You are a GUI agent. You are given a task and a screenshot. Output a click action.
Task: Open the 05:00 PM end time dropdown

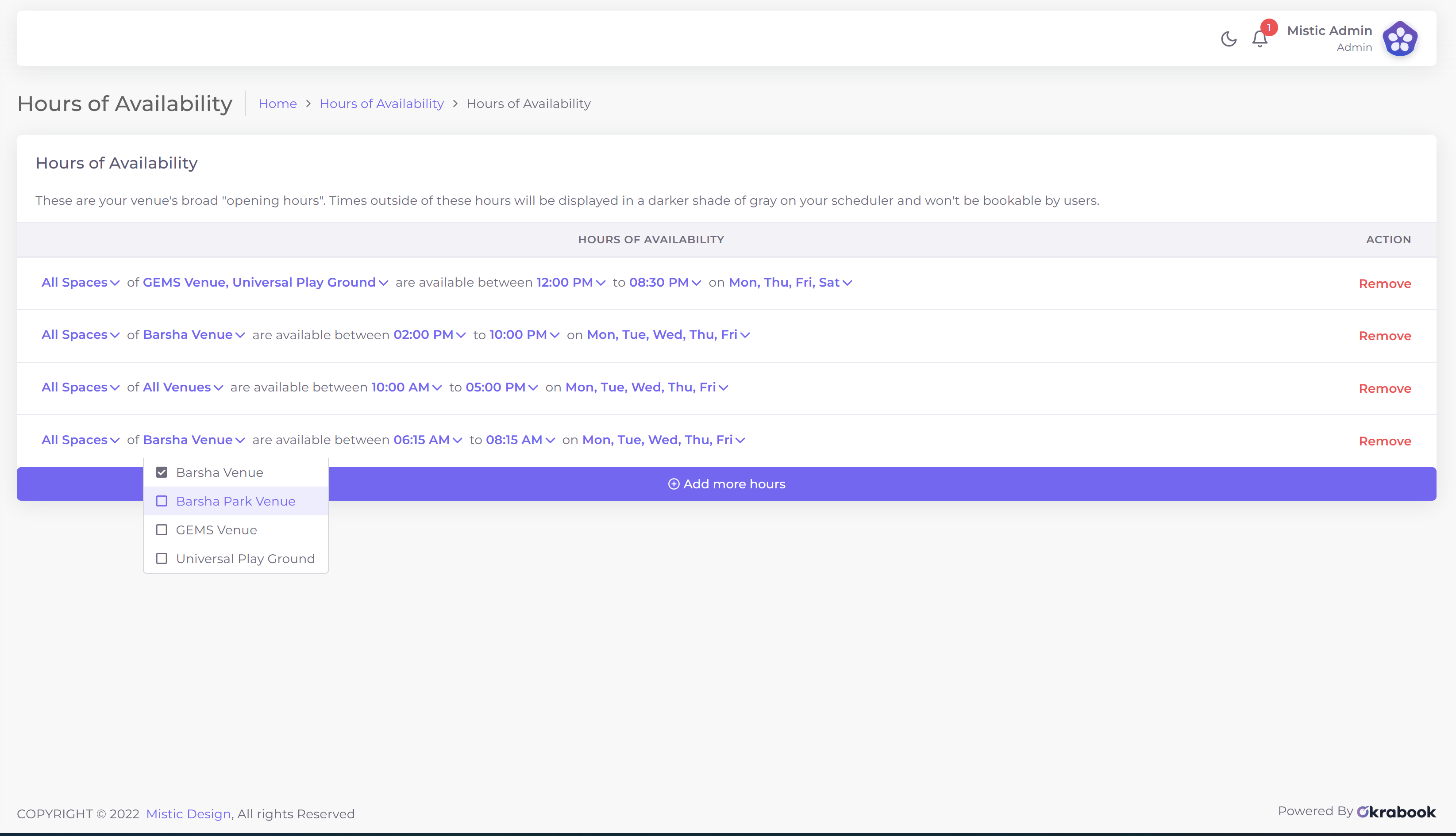502,387
